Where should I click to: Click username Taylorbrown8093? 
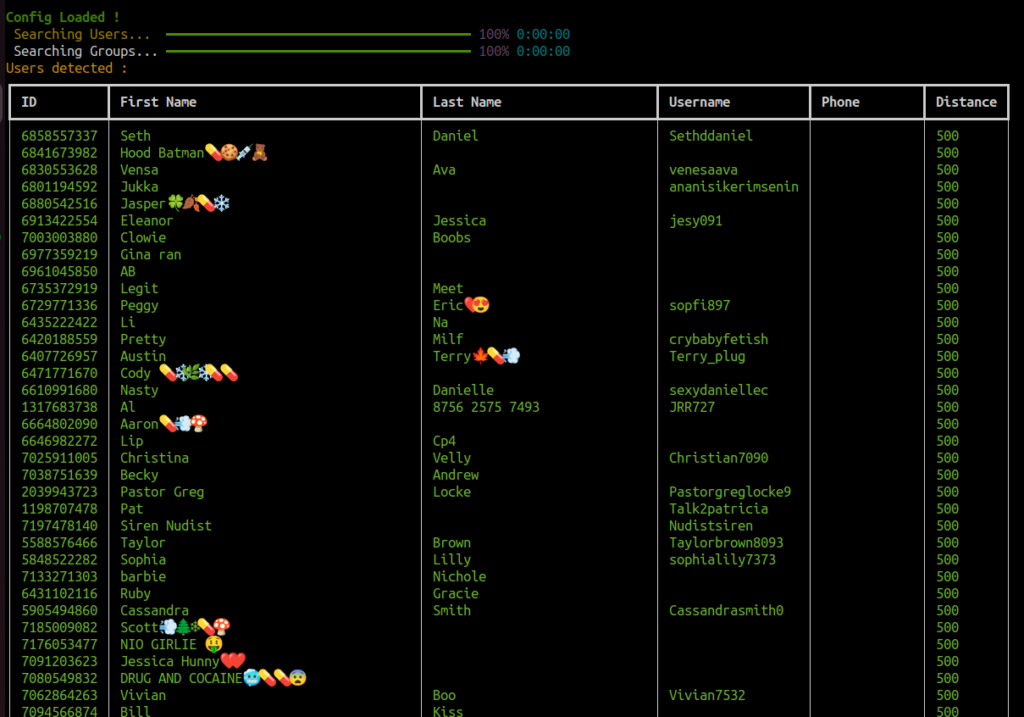tap(726, 543)
